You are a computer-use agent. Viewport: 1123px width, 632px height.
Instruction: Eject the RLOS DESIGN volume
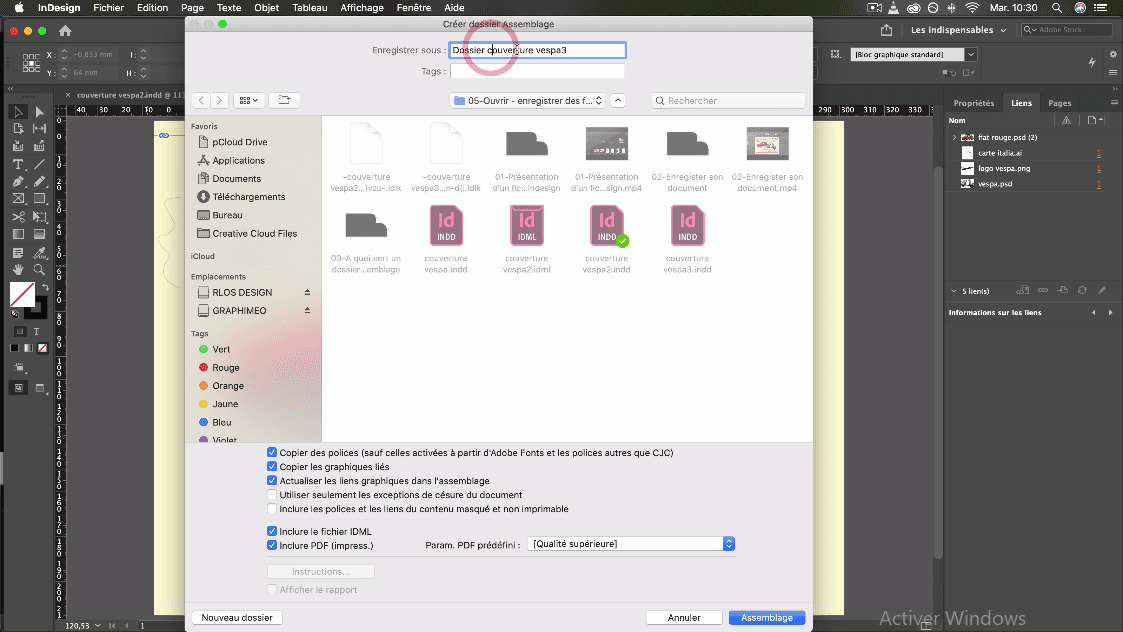(x=307, y=293)
